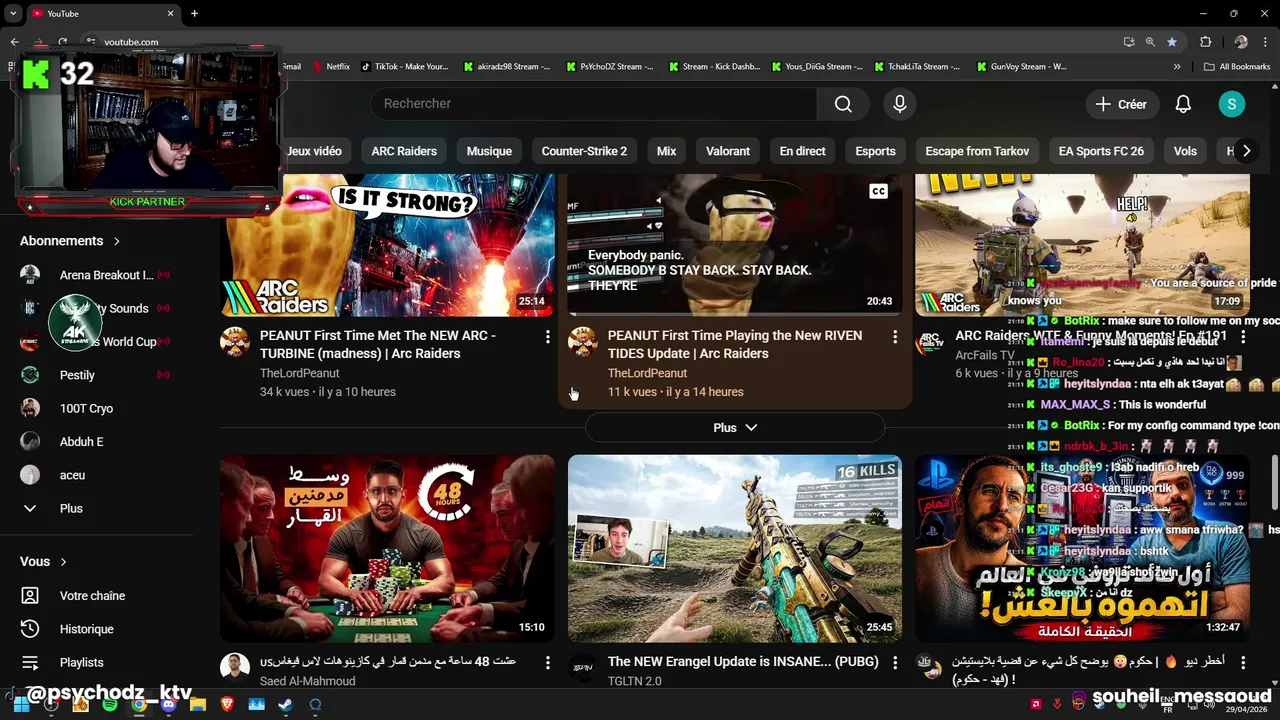
Task: Open the TheLordPeanut channel link under RIVEN TIDES
Action: (x=647, y=373)
